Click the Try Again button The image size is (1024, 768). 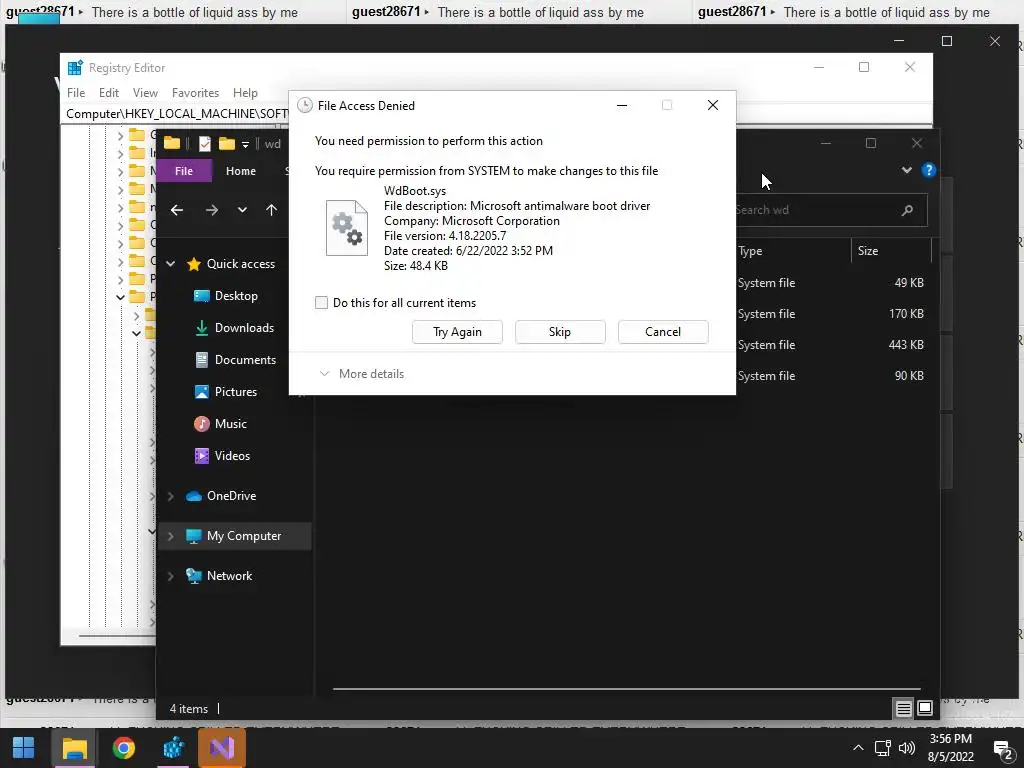[457, 332]
